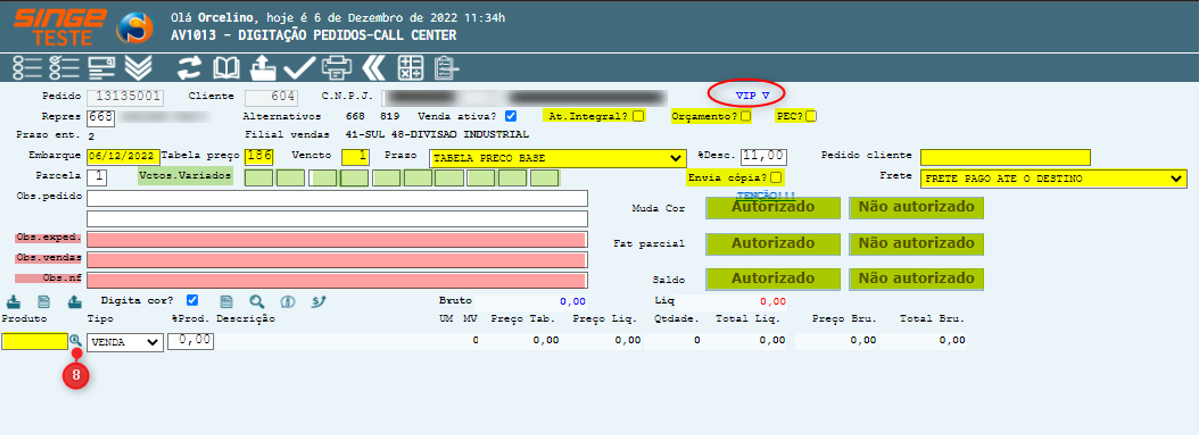The width and height of the screenshot is (1199, 435).
Task: Click the Pedido cliente input field
Action: 1004,157
